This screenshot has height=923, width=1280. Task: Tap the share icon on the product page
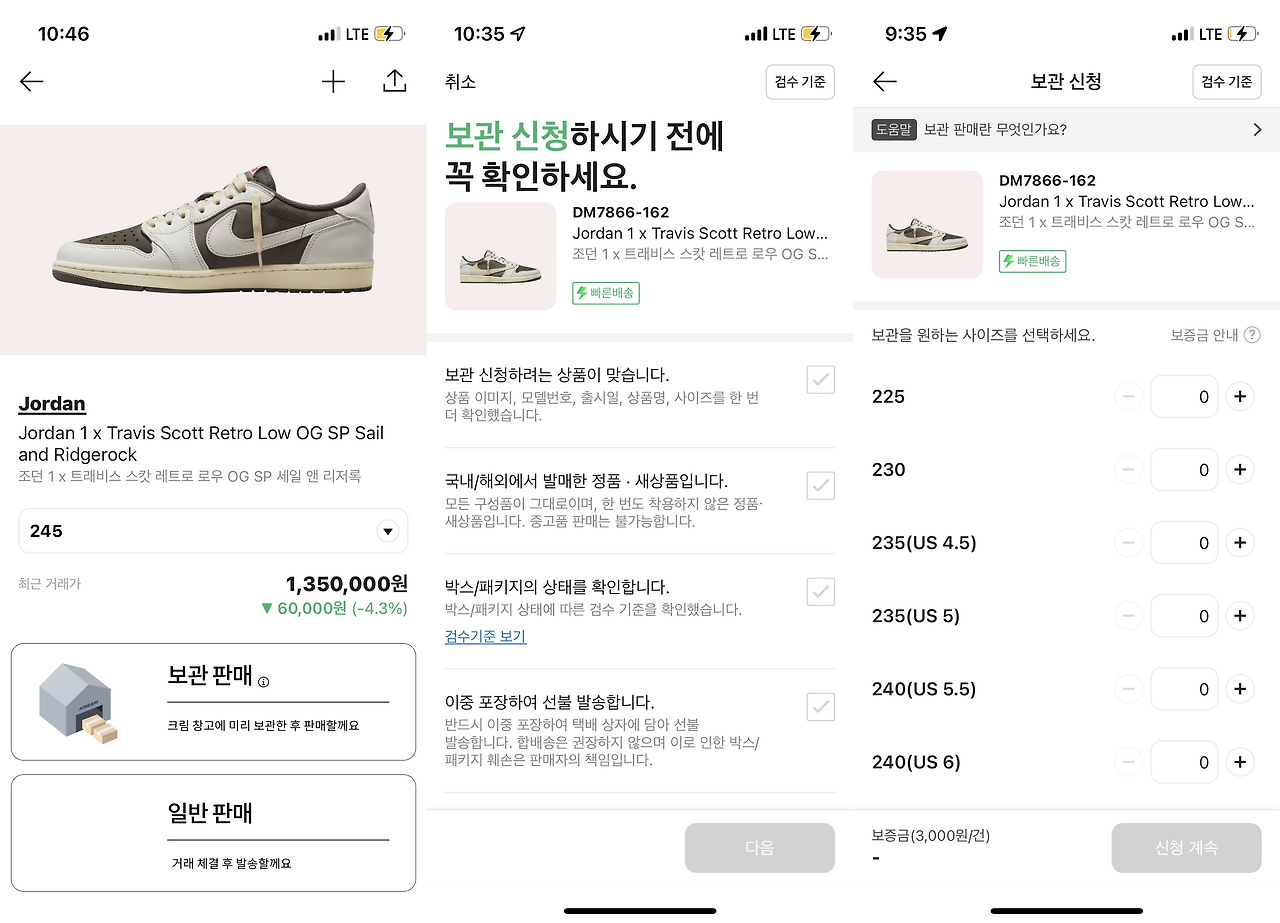[395, 82]
